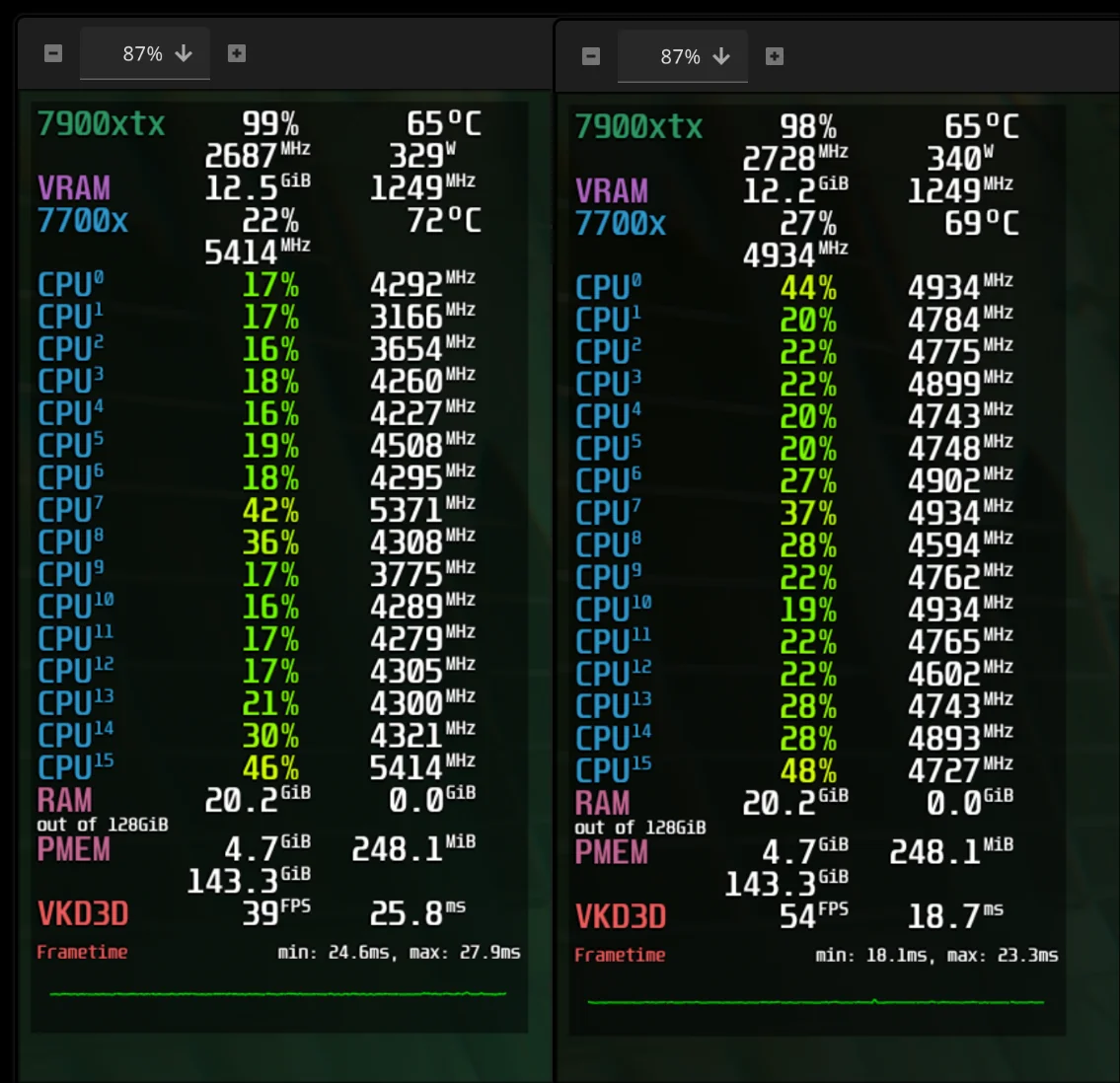Click the 7900xtx label in left overlay

tap(101, 124)
